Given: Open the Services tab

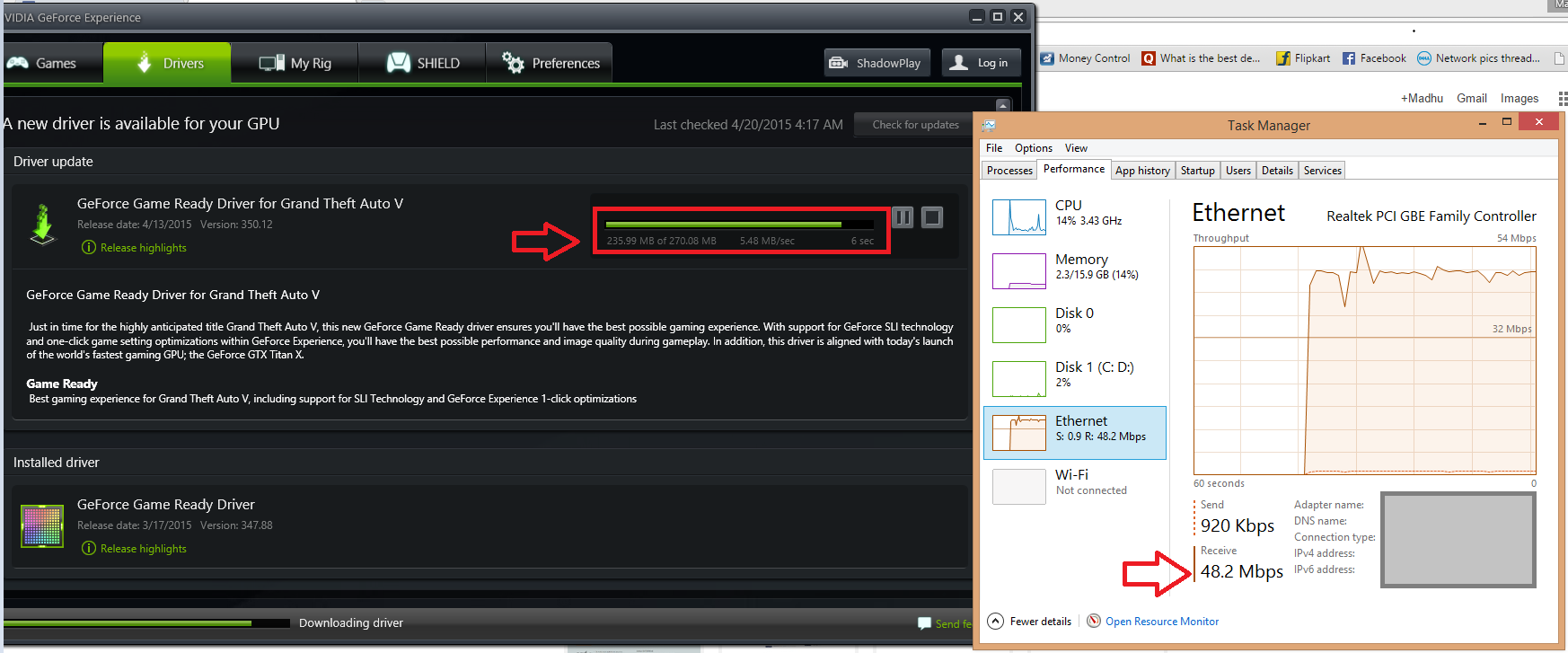Looking at the screenshot, I should [x=1322, y=171].
